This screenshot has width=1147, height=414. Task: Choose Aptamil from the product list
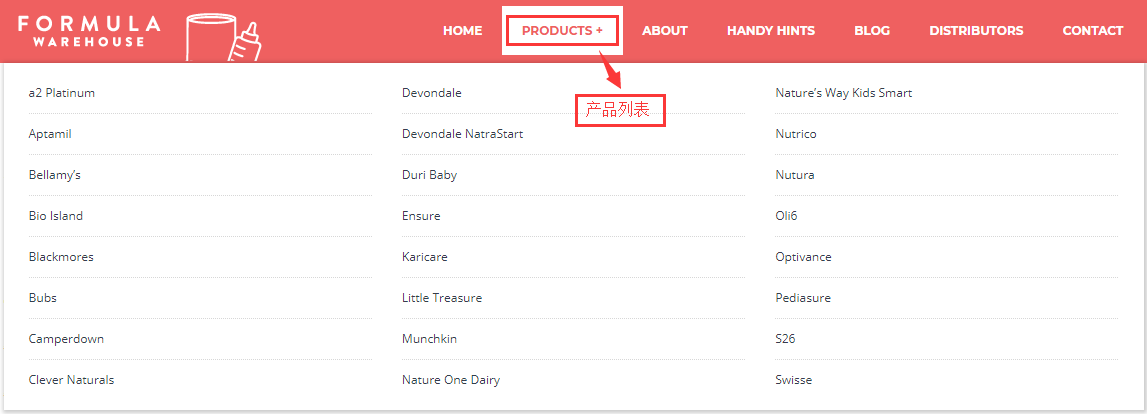50,134
